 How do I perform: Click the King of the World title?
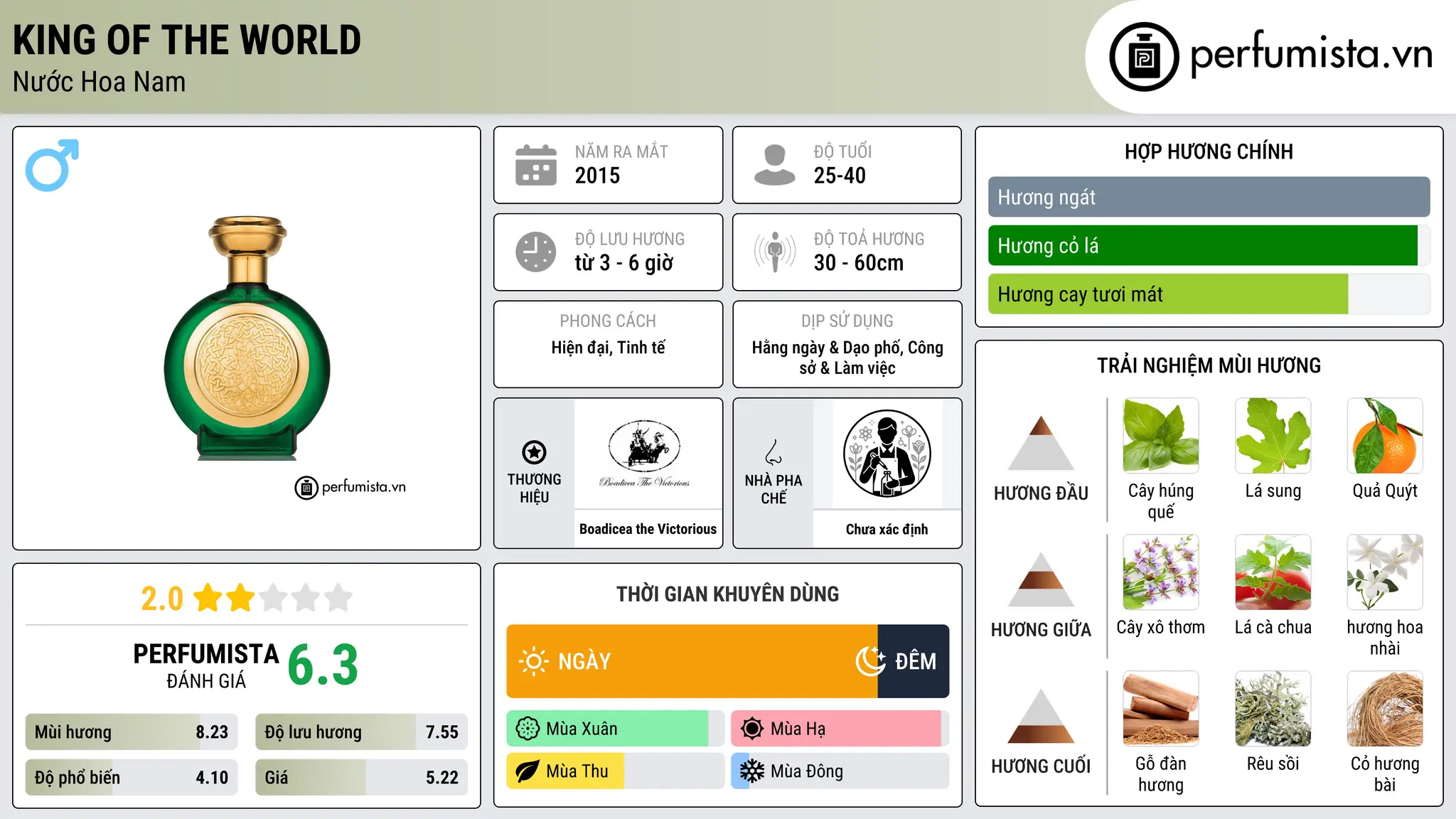187,40
